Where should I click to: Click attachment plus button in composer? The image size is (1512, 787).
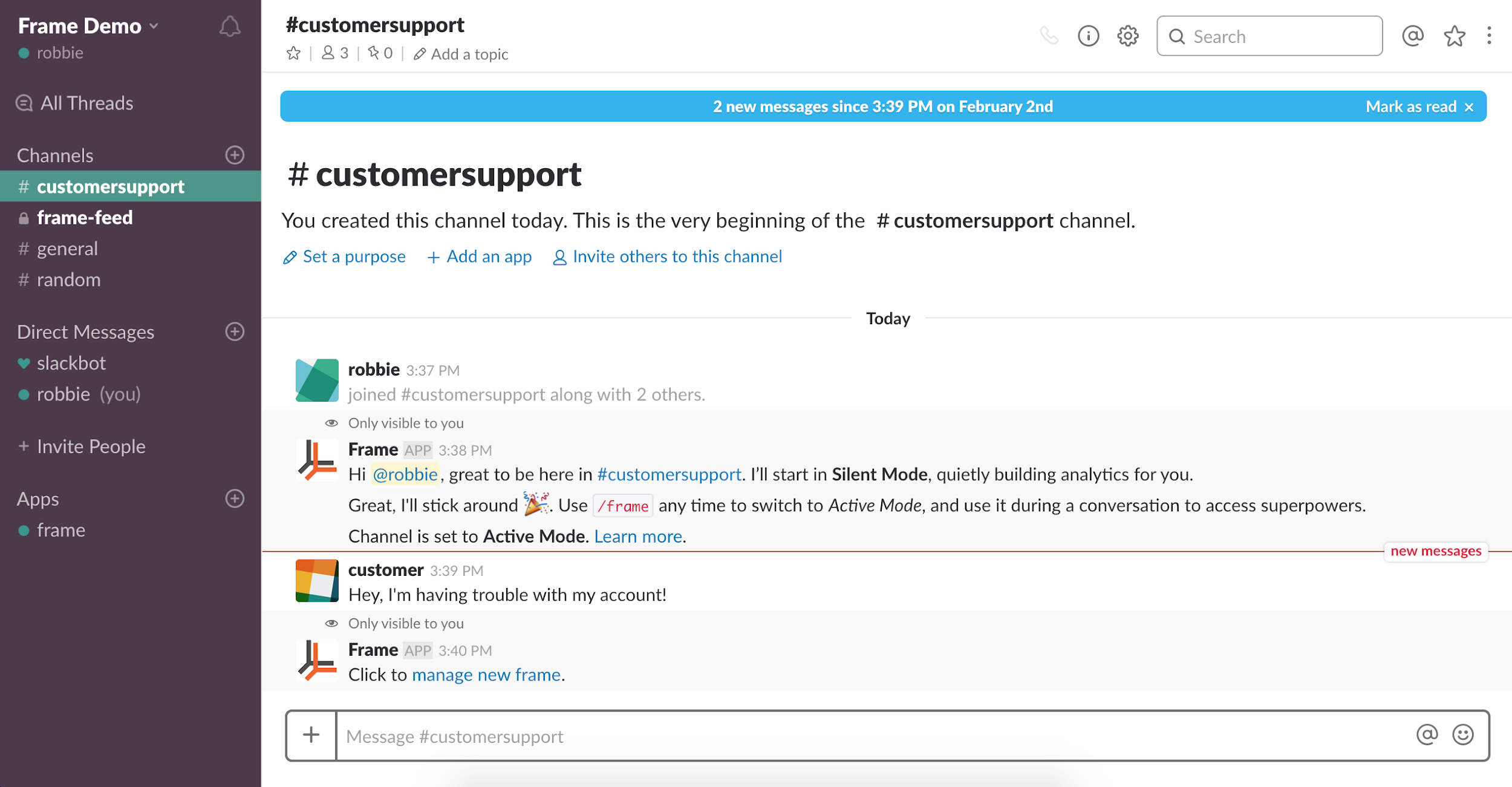pyautogui.click(x=311, y=735)
